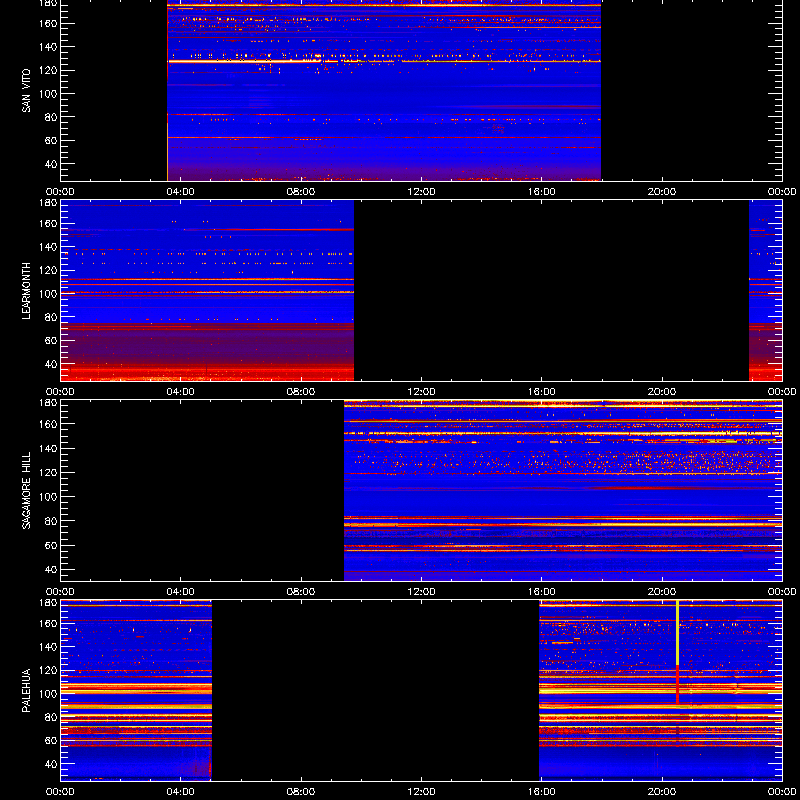The height and width of the screenshot is (800, 800).
Task: Click the 08:00 label under Palehua panel
Action: [301, 792]
